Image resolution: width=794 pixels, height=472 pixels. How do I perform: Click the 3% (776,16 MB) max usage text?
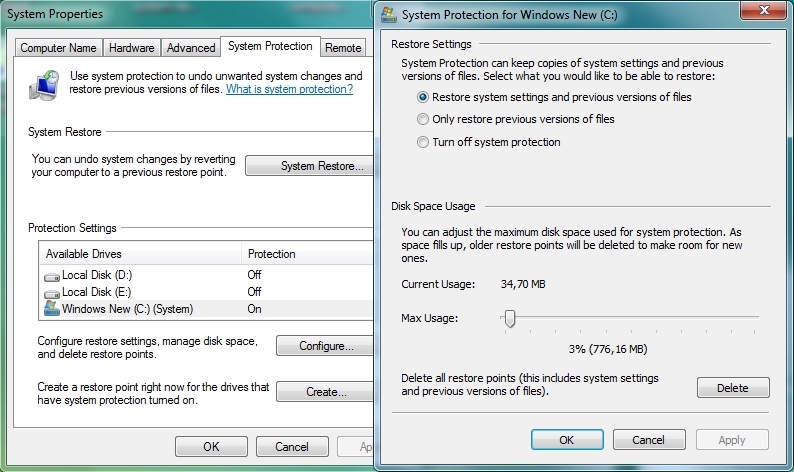coord(608,349)
